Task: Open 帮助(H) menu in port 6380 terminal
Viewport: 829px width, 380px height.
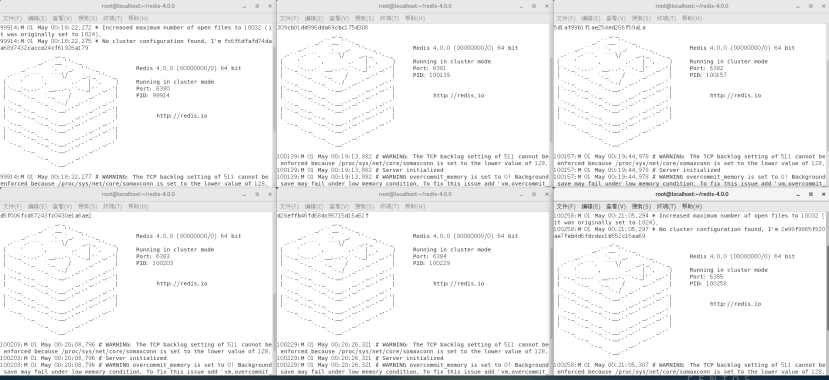Action: tap(138, 18)
